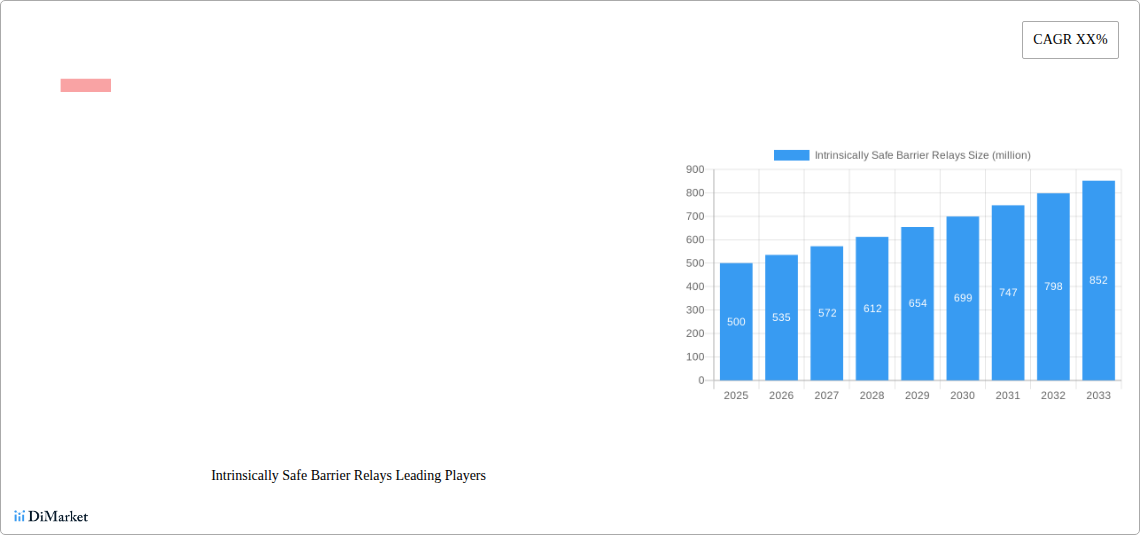Click the DiMarket brand name text
1140x535 pixels.
tap(58, 517)
